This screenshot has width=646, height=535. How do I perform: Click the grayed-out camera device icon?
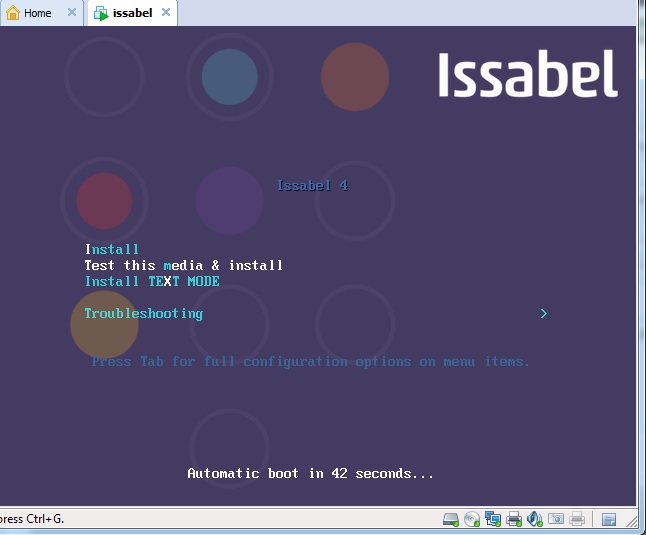tap(556, 518)
